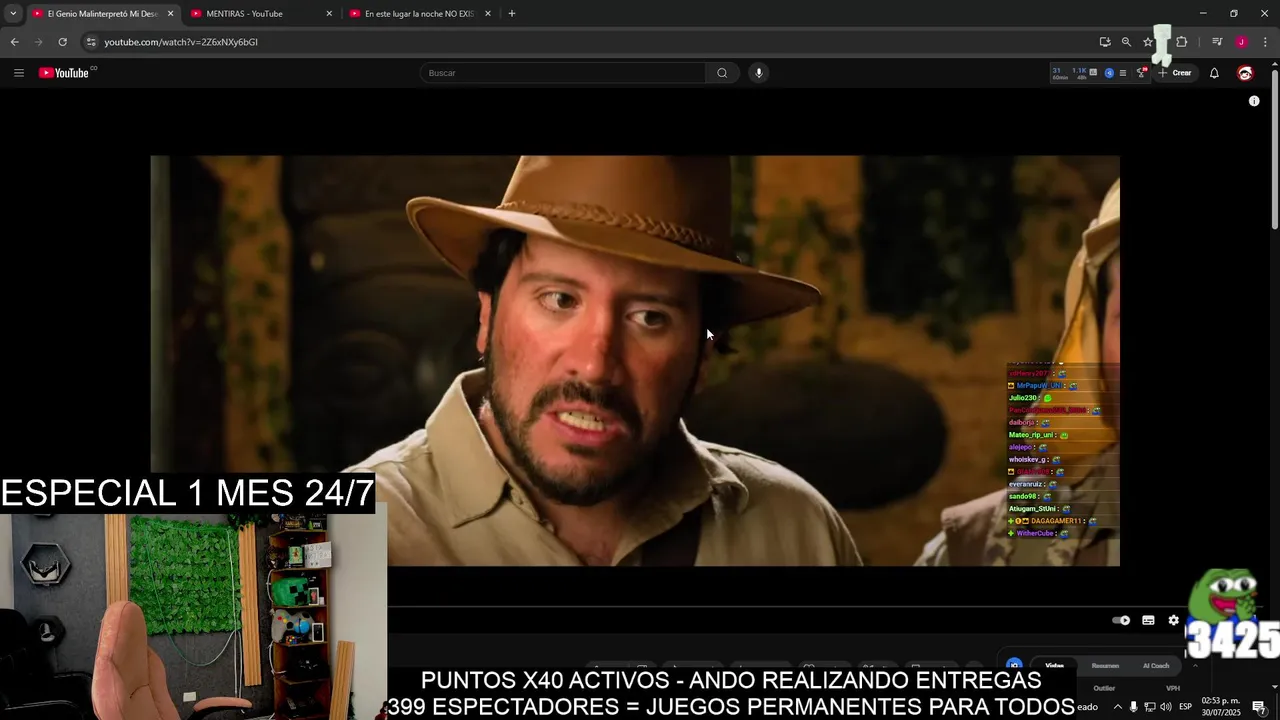Click the VPH label in panel

coord(1173,688)
